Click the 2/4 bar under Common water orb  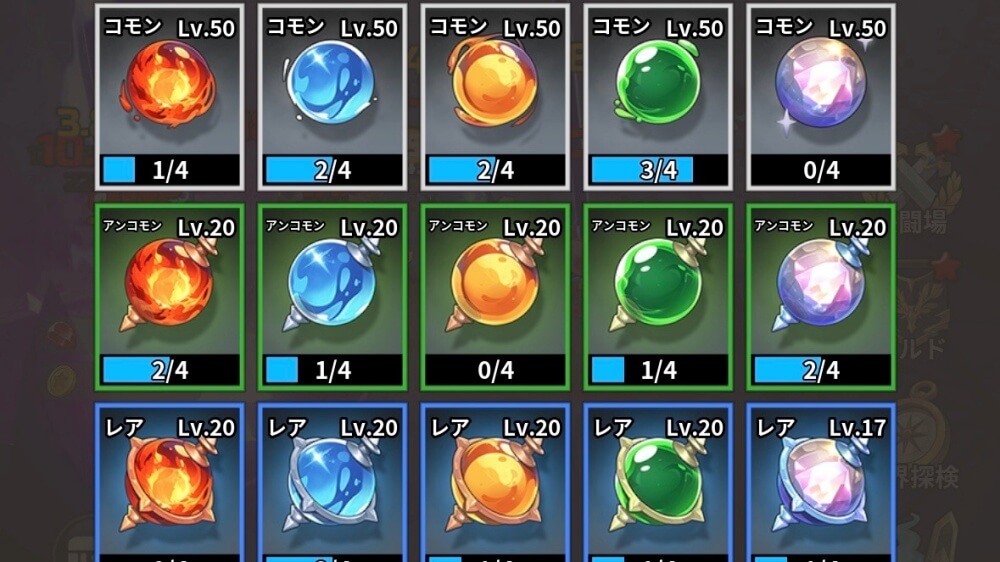click(333, 170)
